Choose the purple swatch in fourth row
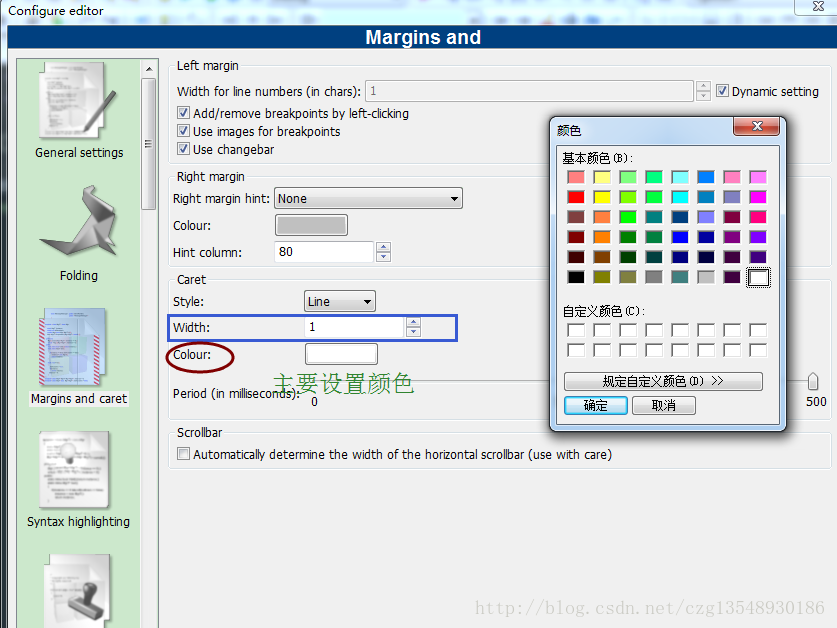The width and height of the screenshot is (837, 628). pos(732,237)
